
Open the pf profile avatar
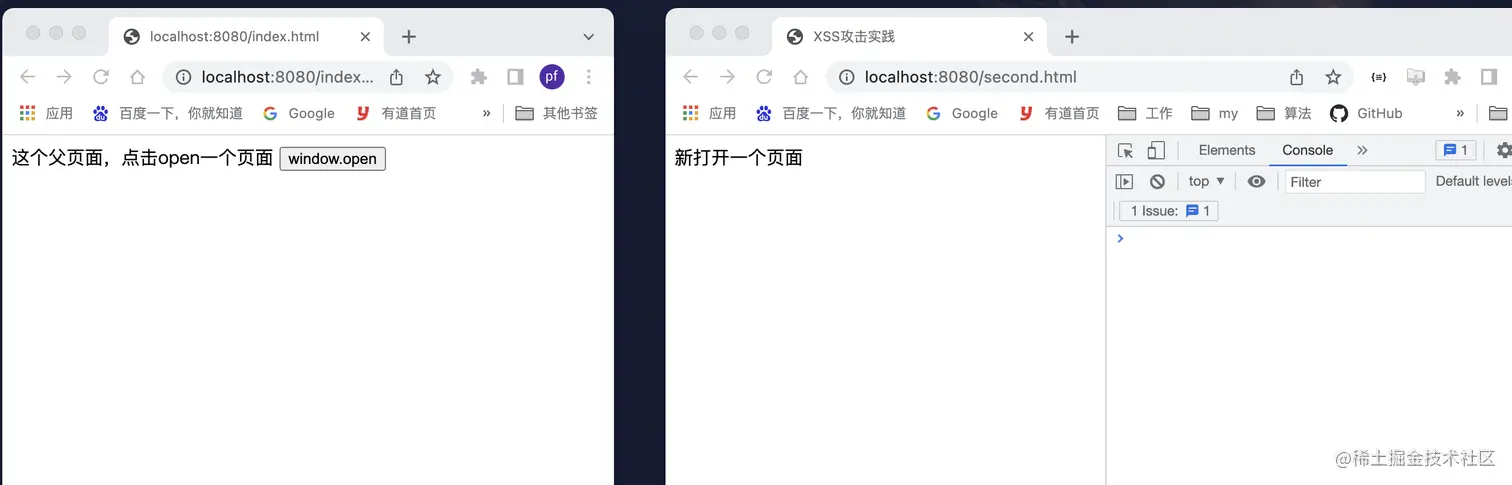coord(552,77)
